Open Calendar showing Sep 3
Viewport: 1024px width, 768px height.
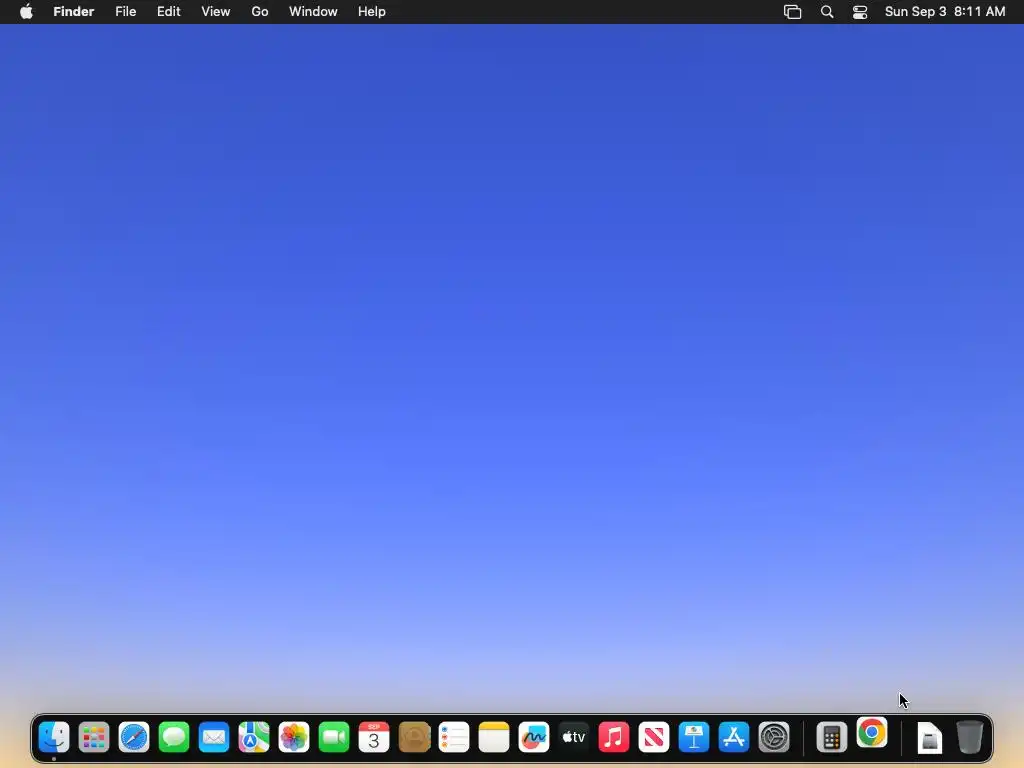(x=374, y=738)
